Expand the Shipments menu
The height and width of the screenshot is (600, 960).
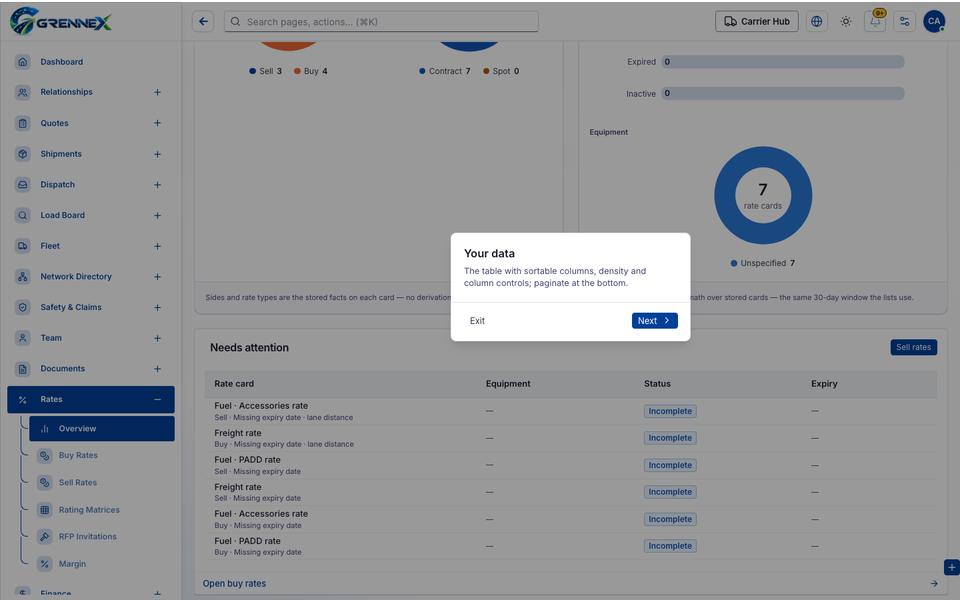point(157,154)
